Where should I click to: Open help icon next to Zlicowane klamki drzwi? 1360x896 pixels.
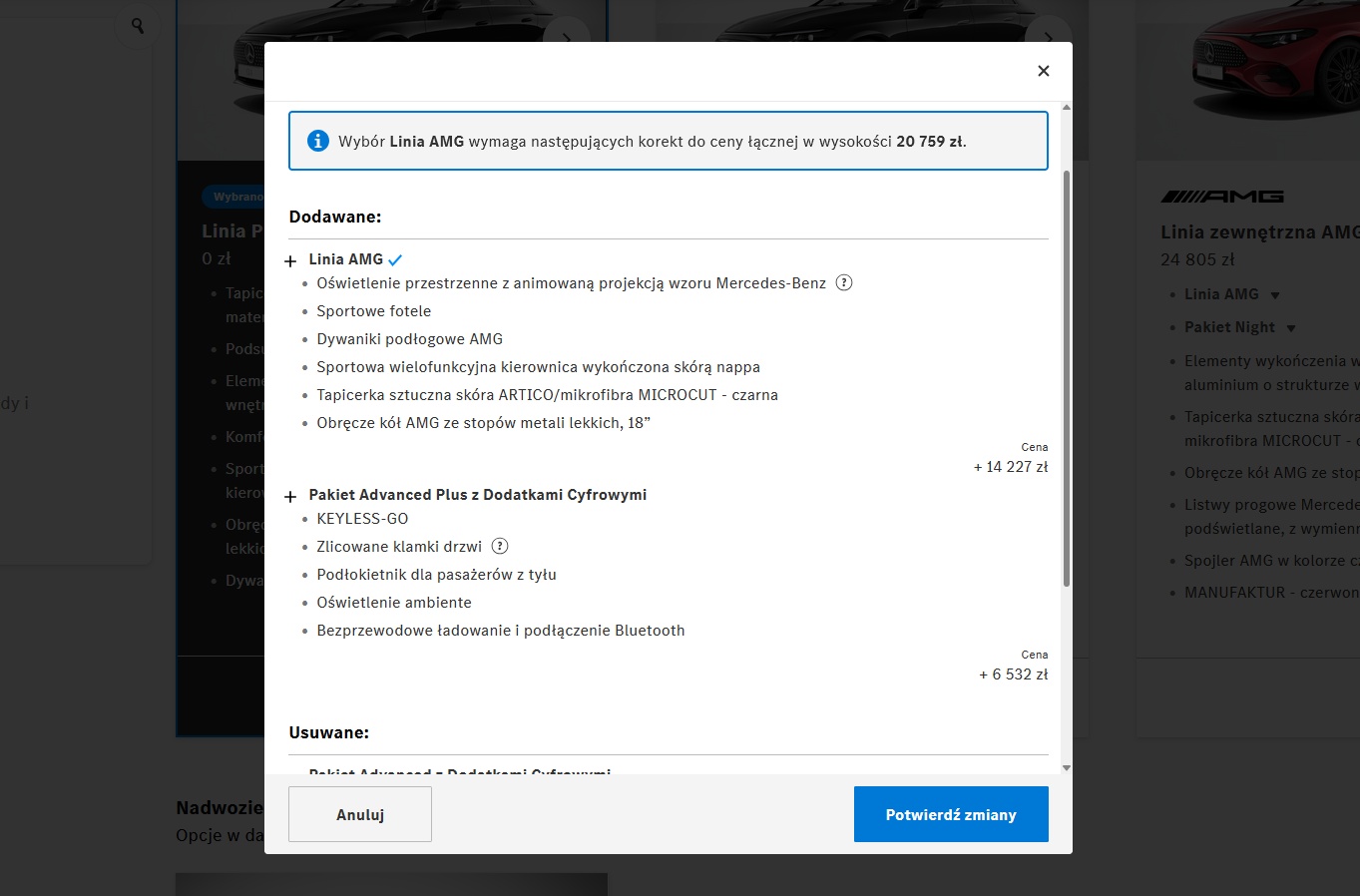point(500,546)
